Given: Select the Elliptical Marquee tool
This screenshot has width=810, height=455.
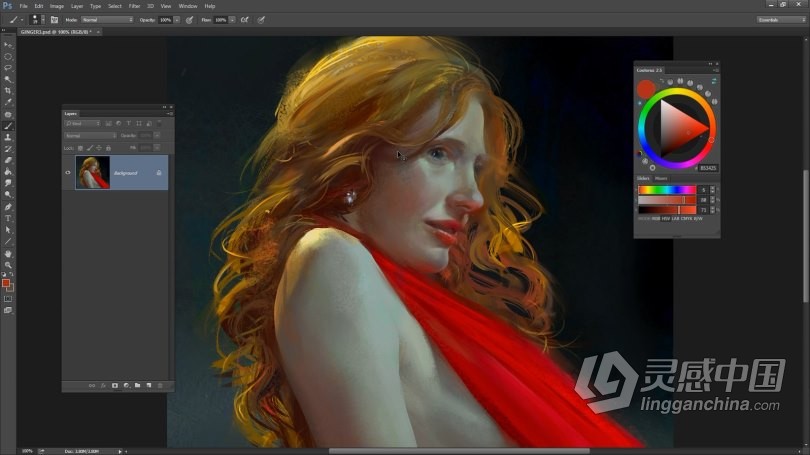Looking at the screenshot, I should [x=8, y=56].
